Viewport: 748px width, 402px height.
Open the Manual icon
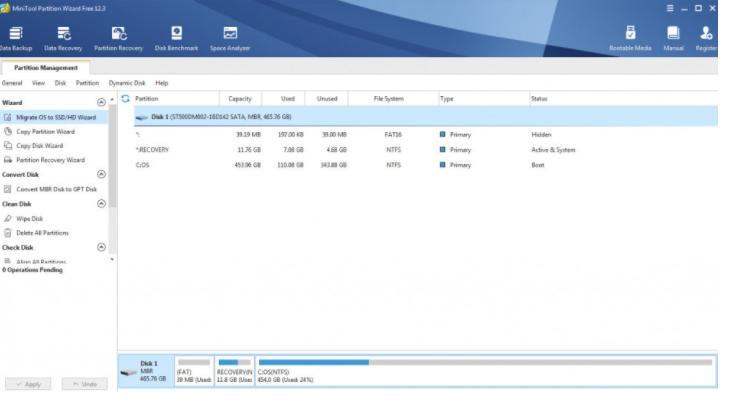click(x=673, y=39)
